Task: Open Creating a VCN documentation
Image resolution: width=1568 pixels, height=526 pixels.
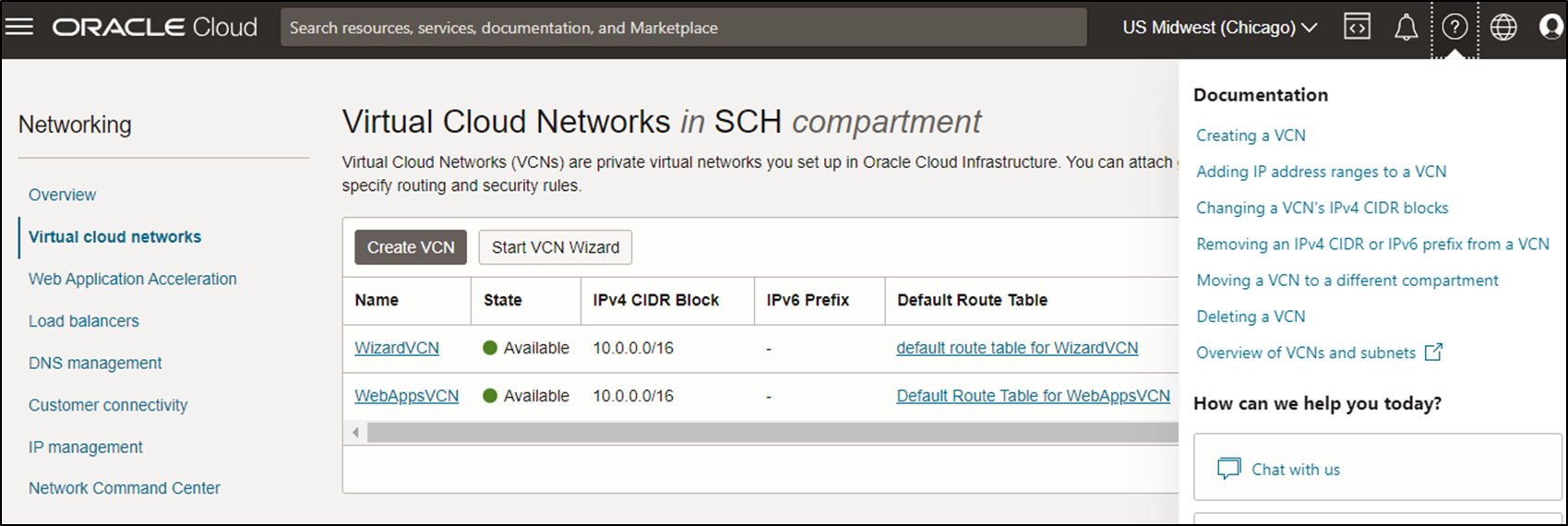Action: point(1251,135)
